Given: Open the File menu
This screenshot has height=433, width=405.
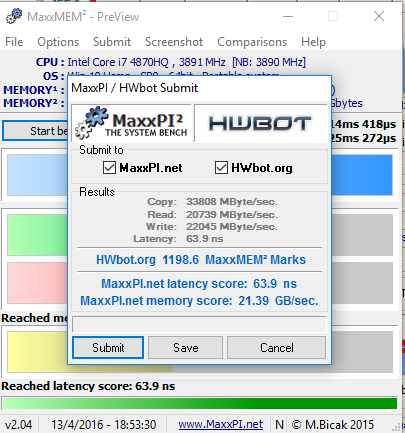Looking at the screenshot, I should (x=14, y=42).
